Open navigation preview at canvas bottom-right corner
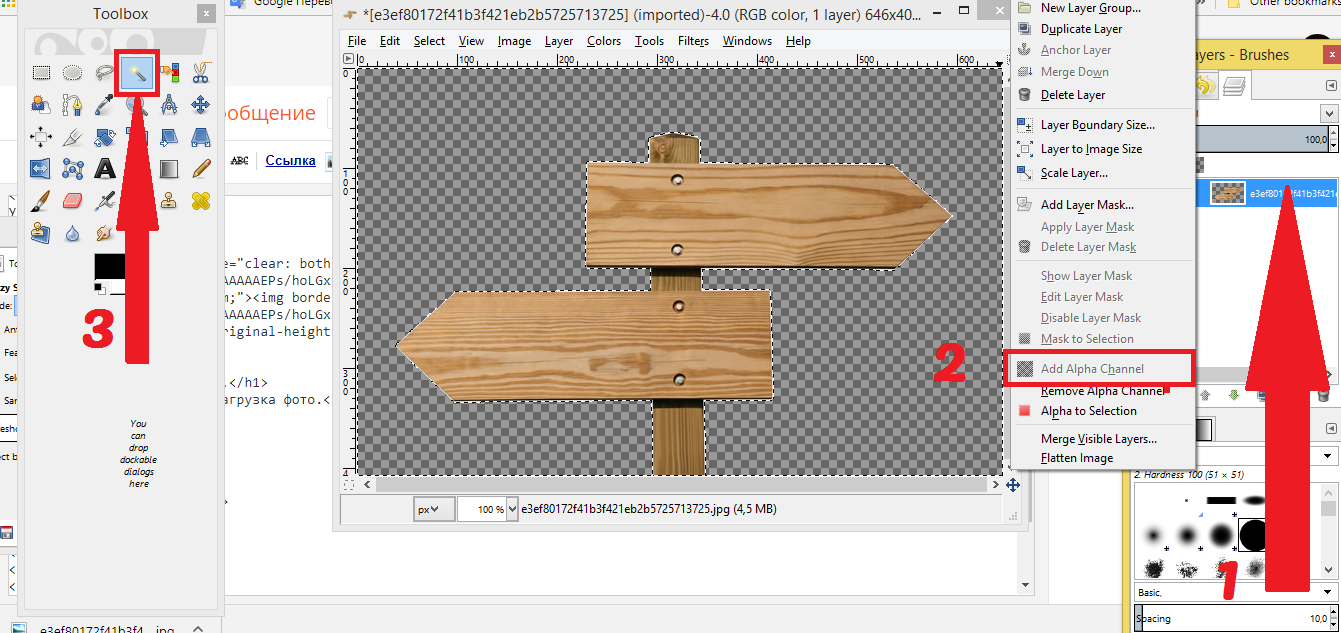The height and width of the screenshot is (633, 1341). coord(1013,484)
